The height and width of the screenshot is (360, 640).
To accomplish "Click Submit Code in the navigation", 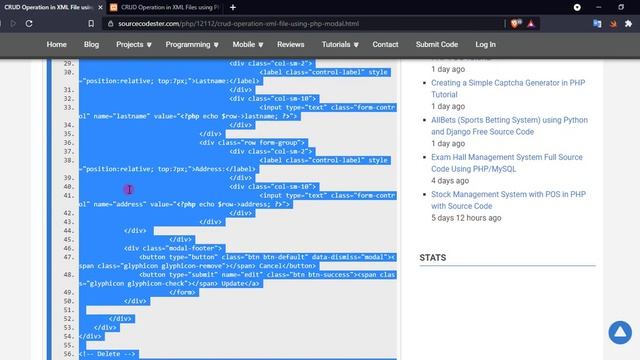I will 437,44.
